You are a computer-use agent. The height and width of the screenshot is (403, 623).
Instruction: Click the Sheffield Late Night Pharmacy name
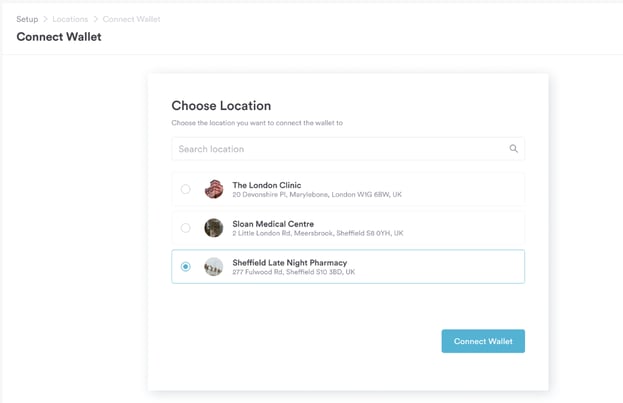pyautogui.click(x=289, y=263)
